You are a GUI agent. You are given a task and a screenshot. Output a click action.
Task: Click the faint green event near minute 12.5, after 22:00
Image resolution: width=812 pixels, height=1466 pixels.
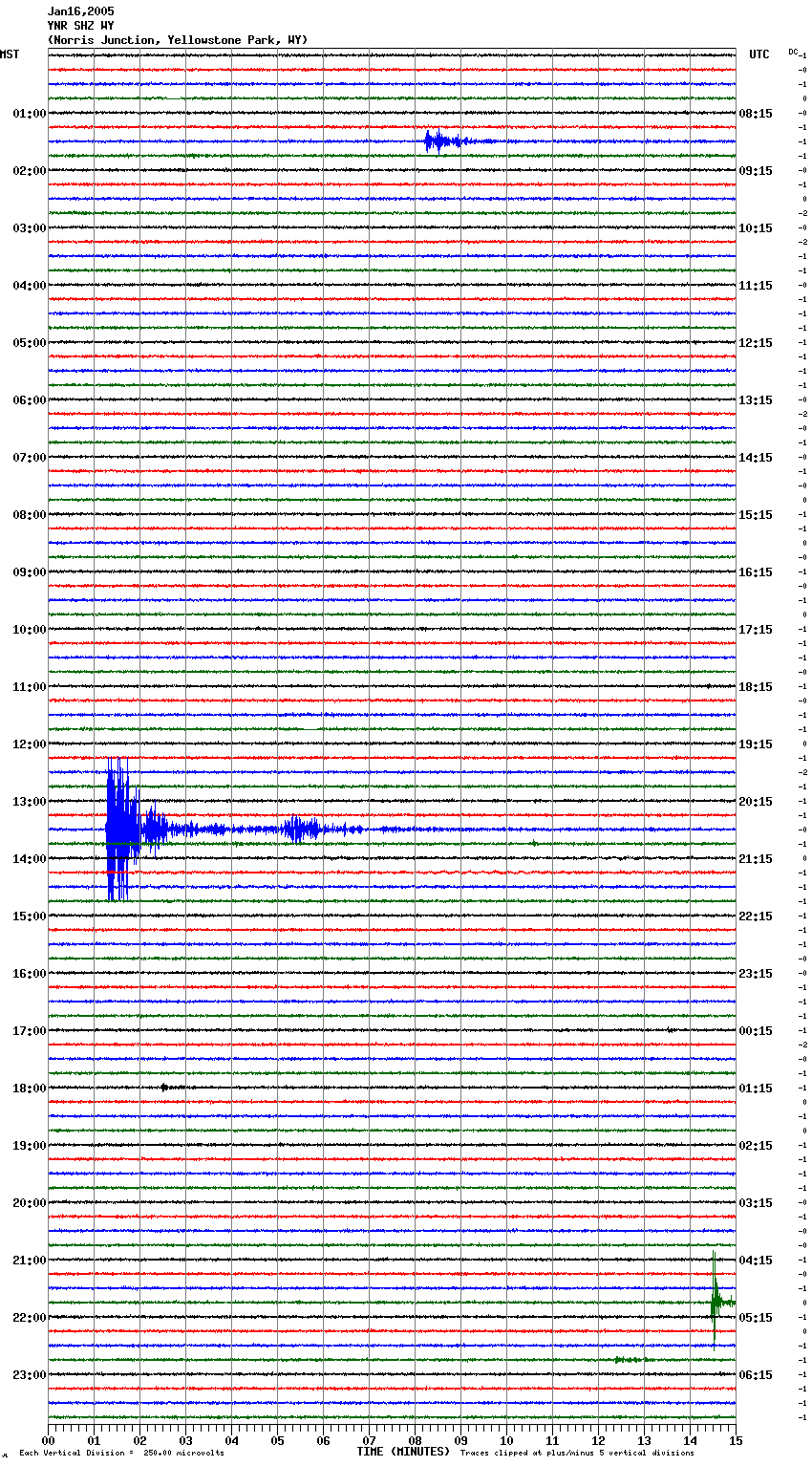point(630,1359)
